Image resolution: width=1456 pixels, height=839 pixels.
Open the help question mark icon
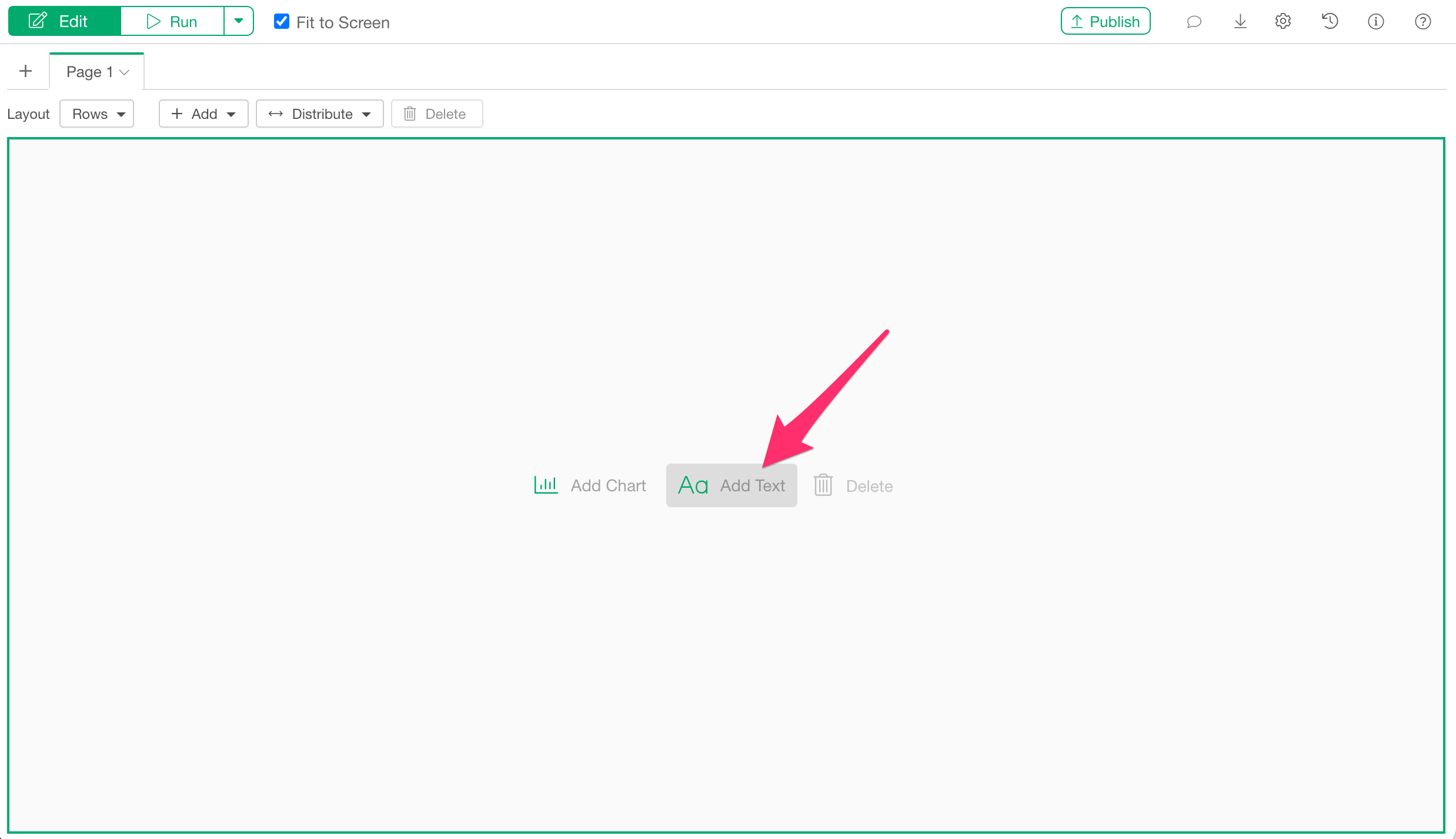[x=1422, y=22]
